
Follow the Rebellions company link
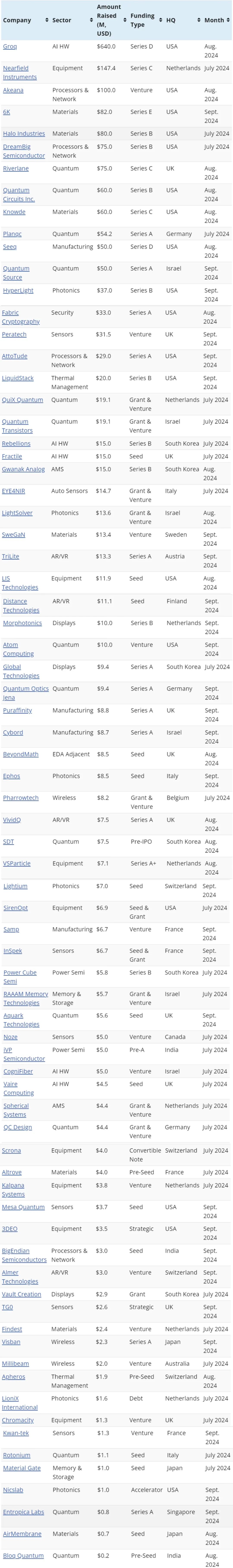(x=16, y=444)
